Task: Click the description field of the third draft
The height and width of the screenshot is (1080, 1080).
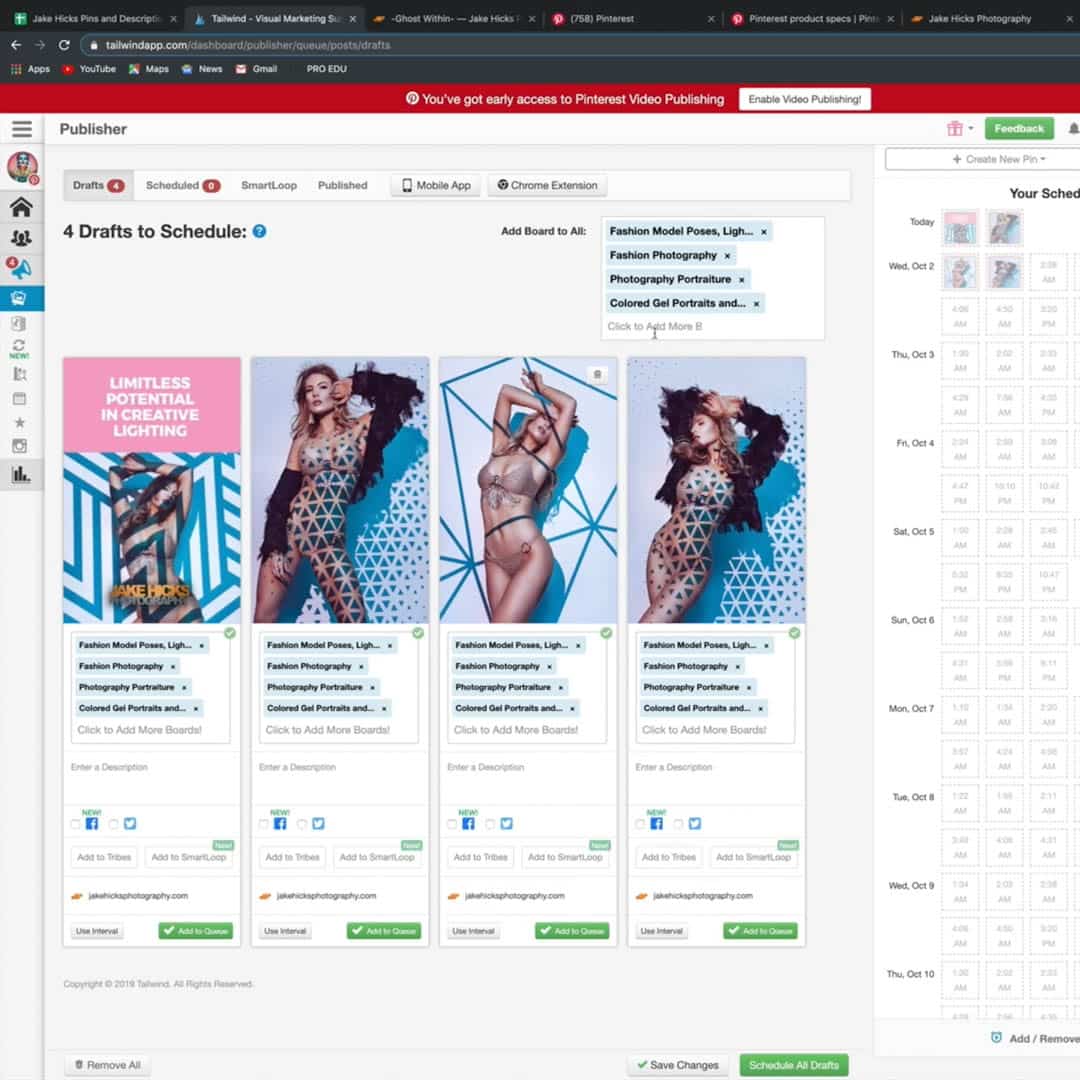Action: click(528, 779)
